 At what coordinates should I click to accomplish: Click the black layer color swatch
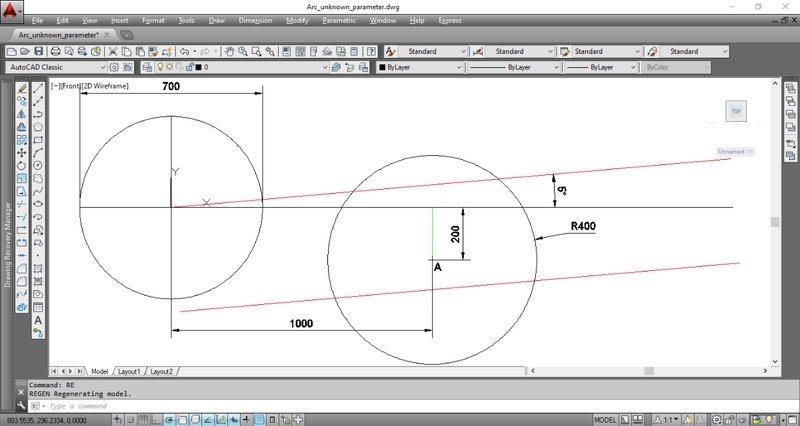(x=197, y=68)
